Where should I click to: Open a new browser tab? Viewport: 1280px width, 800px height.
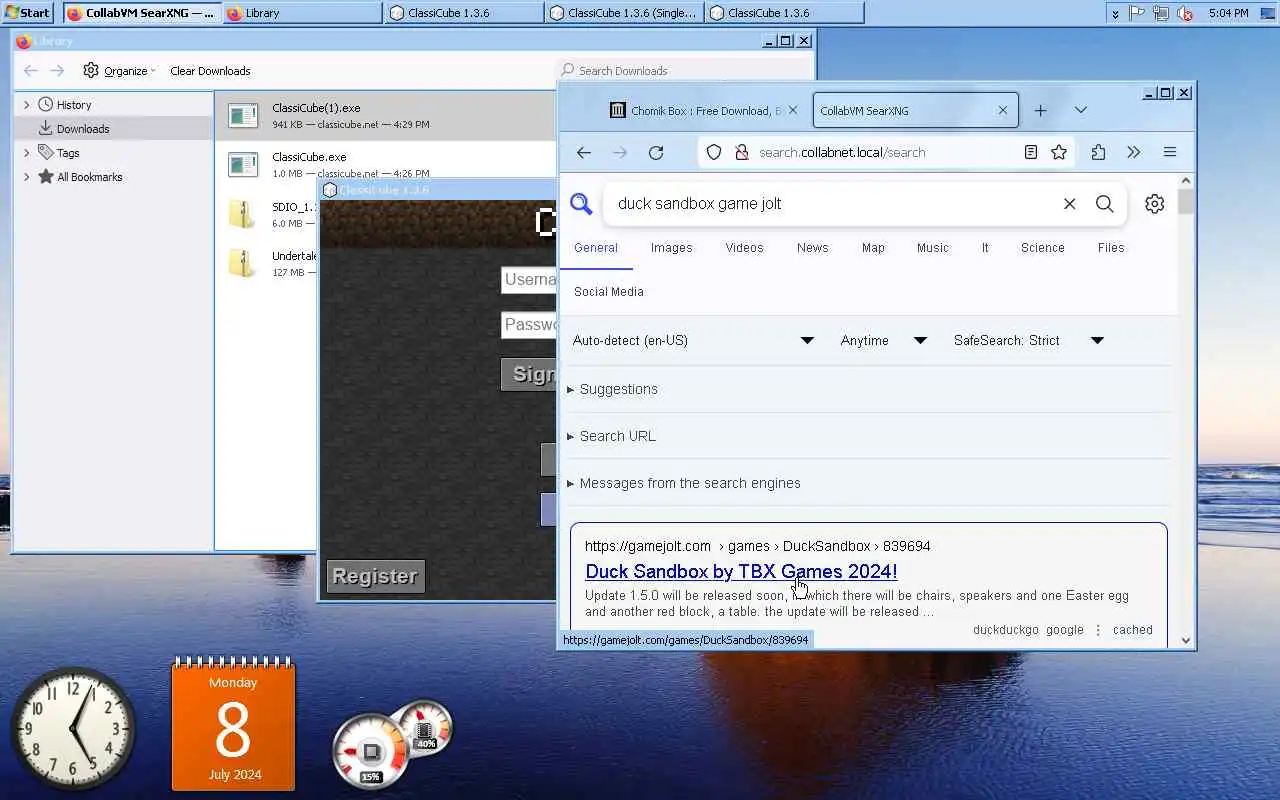1040,110
